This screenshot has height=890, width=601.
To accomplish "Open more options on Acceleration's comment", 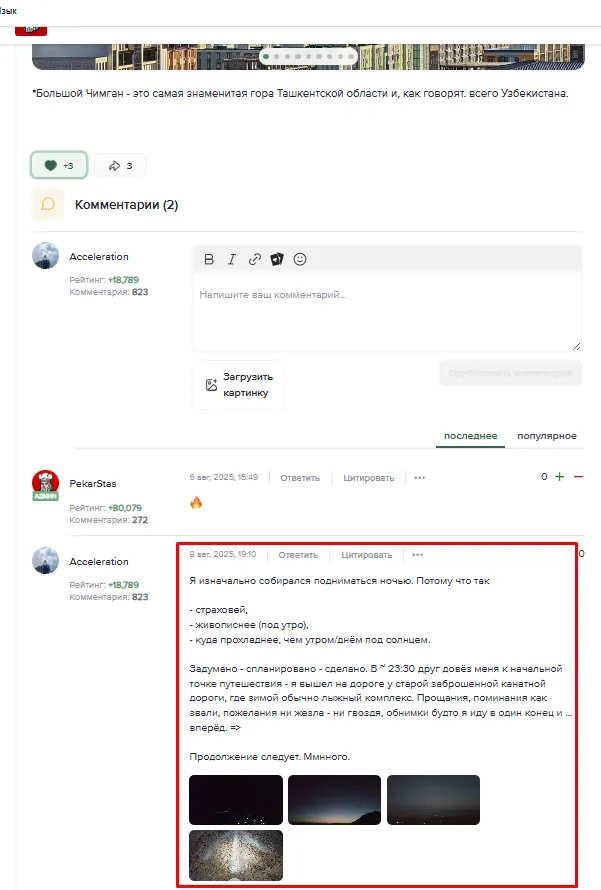I will coord(418,555).
